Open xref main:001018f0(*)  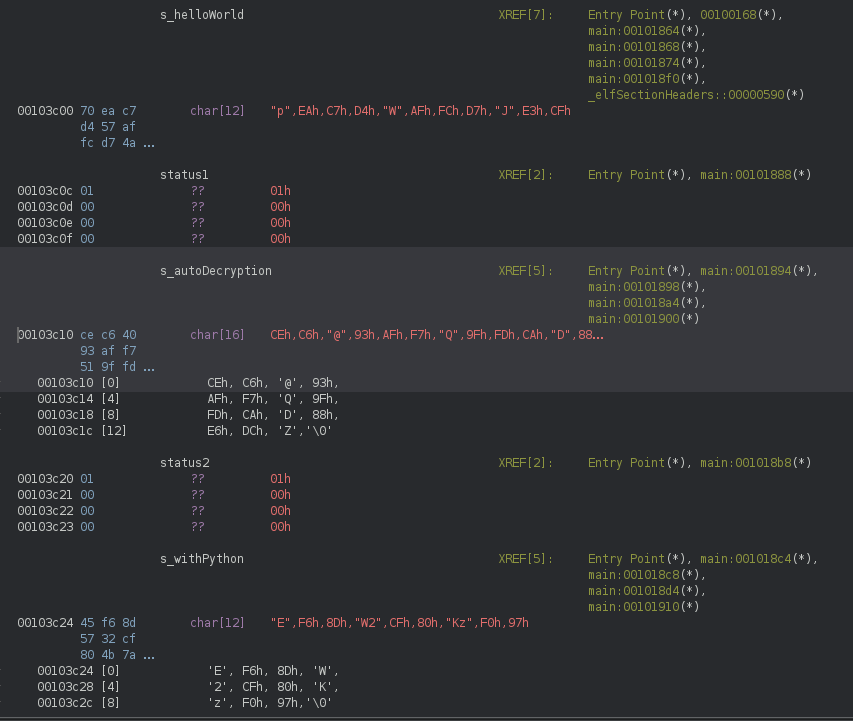click(644, 79)
